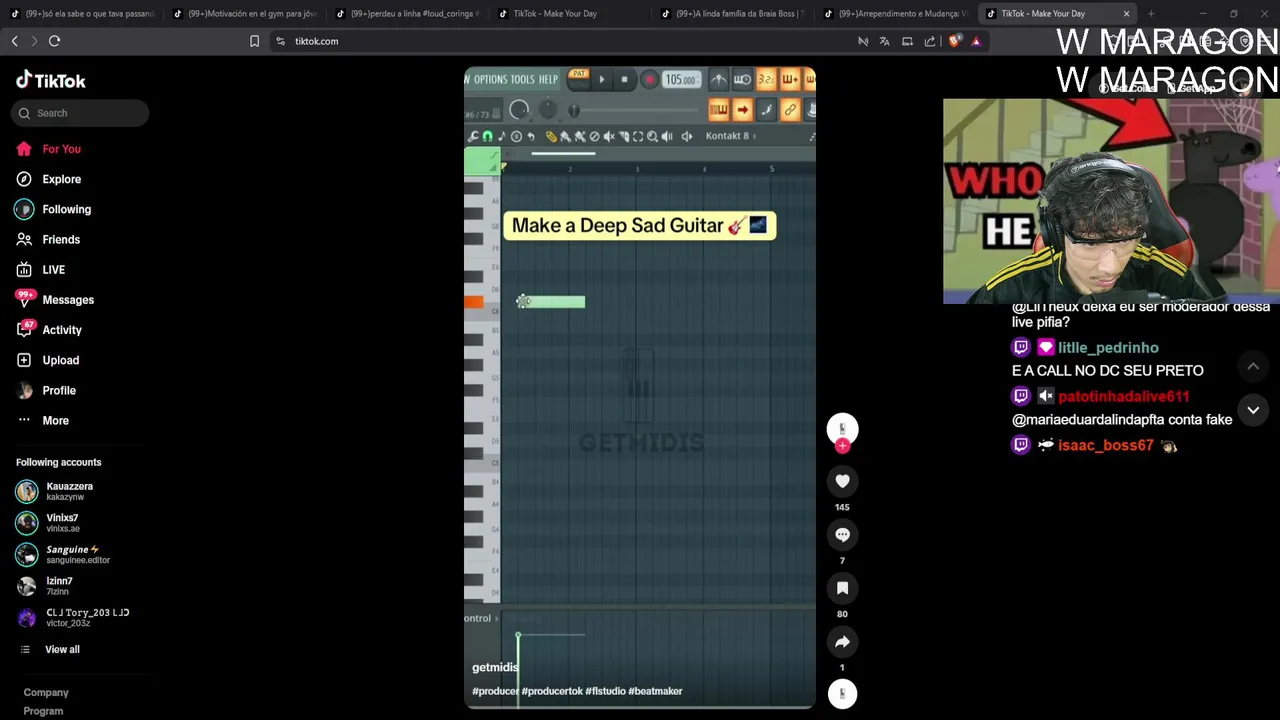Image resolution: width=1280 pixels, height=720 pixels.
Task: Open the #producer hashtag
Action: (495, 691)
